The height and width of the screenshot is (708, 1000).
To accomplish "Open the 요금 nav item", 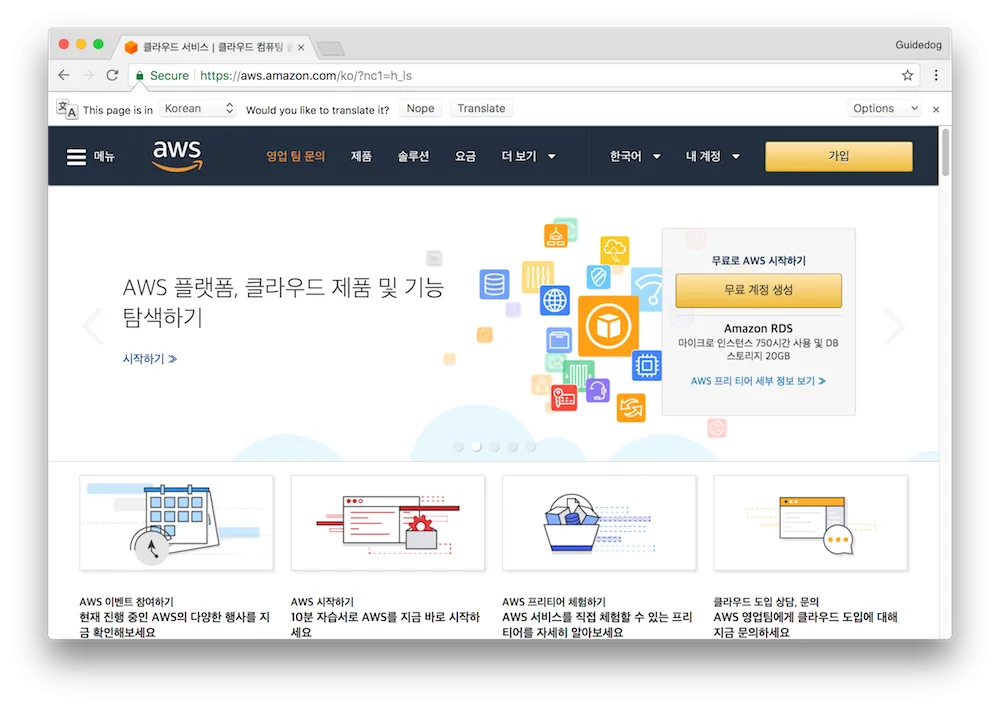I will pyautogui.click(x=465, y=156).
